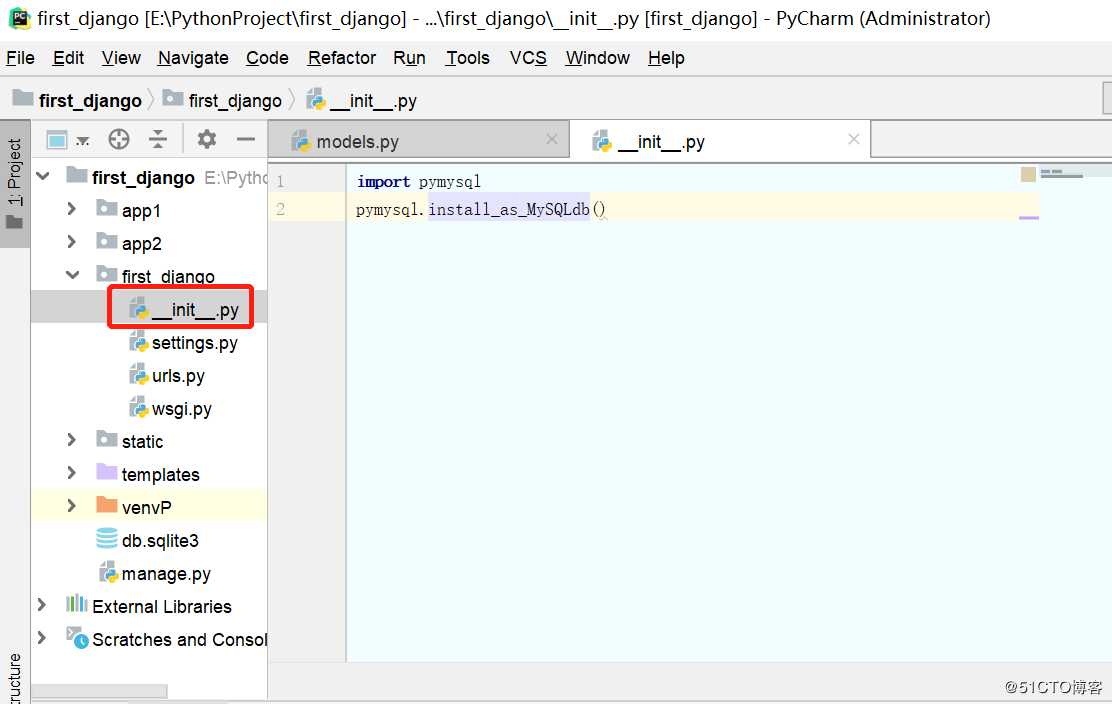Toggle the 1: Project side tab
The image size is (1112, 704).
pos(14,184)
